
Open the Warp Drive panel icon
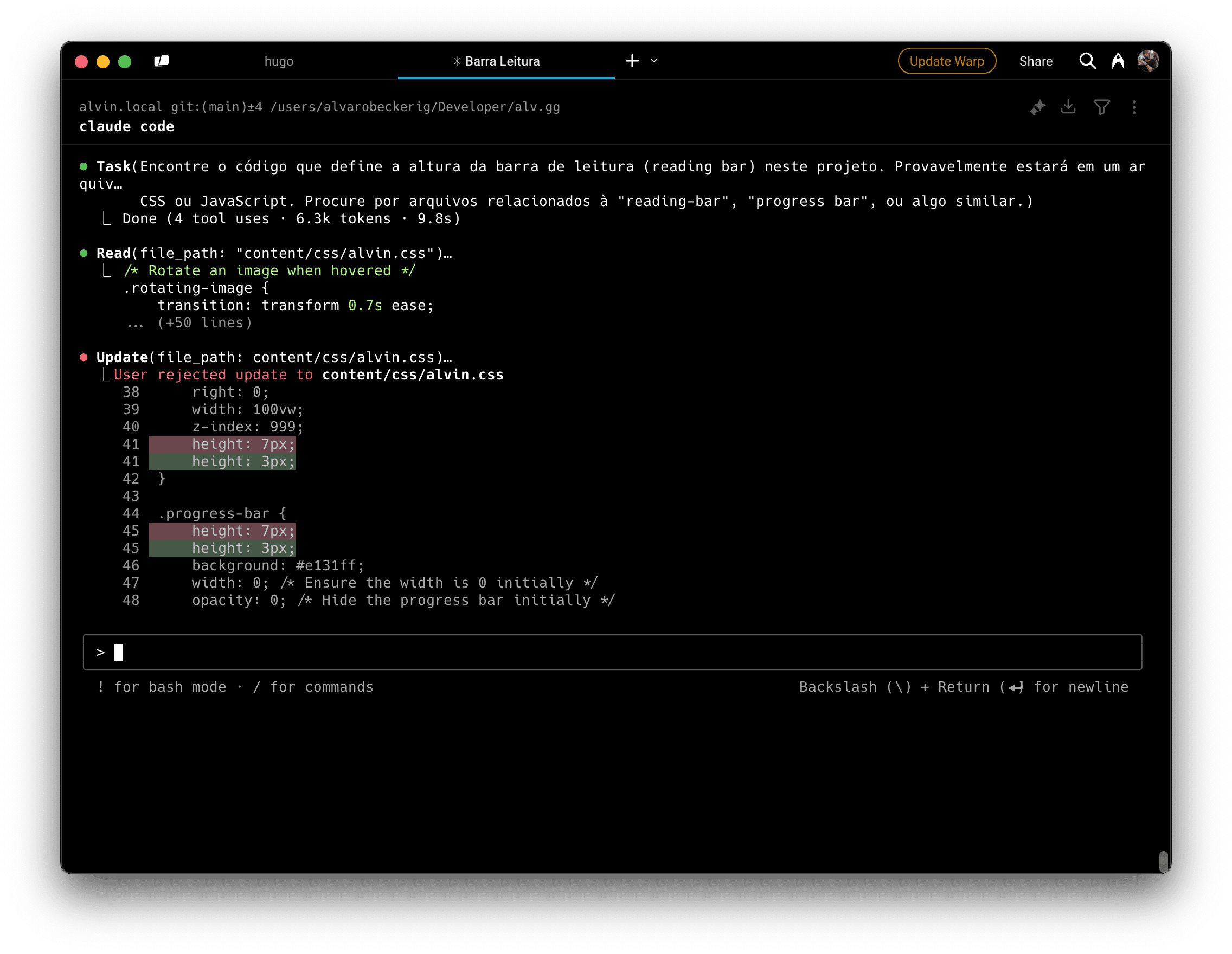point(162,61)
